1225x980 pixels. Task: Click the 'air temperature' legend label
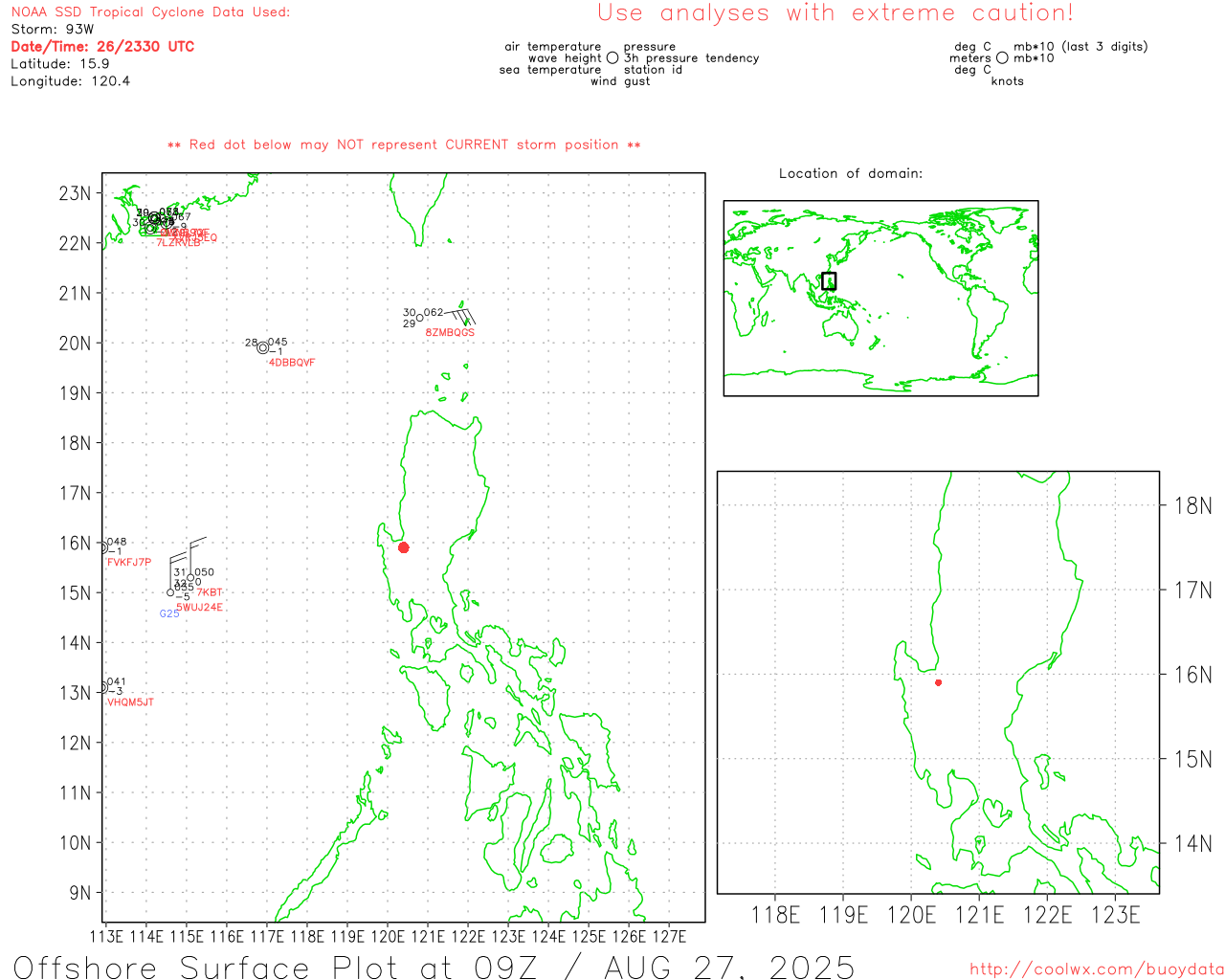553,47
